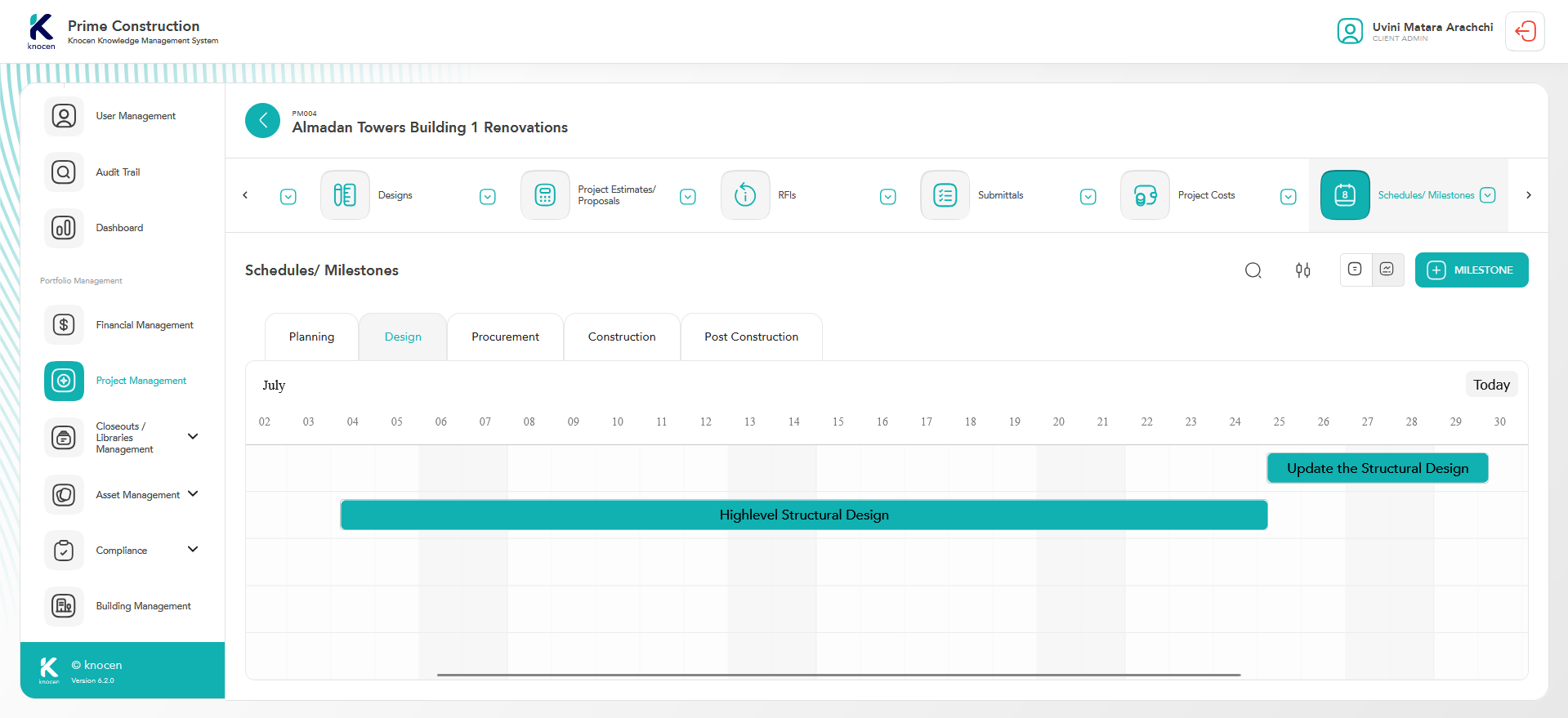This screenshot has height=718, width=1568.
Task: Expand the Compliance sidebar section
Action: click(x=193, y=550)
